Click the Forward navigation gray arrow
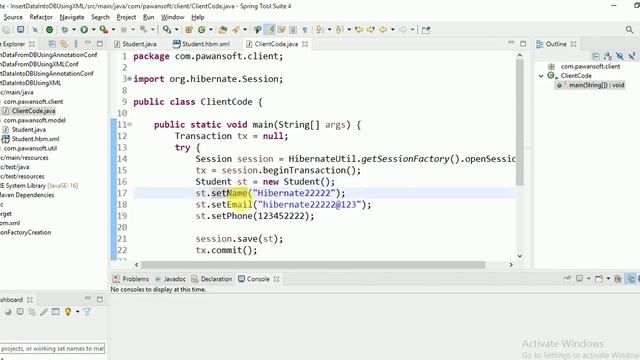This screenshot has height=360, width=640. tap(403, 29)
